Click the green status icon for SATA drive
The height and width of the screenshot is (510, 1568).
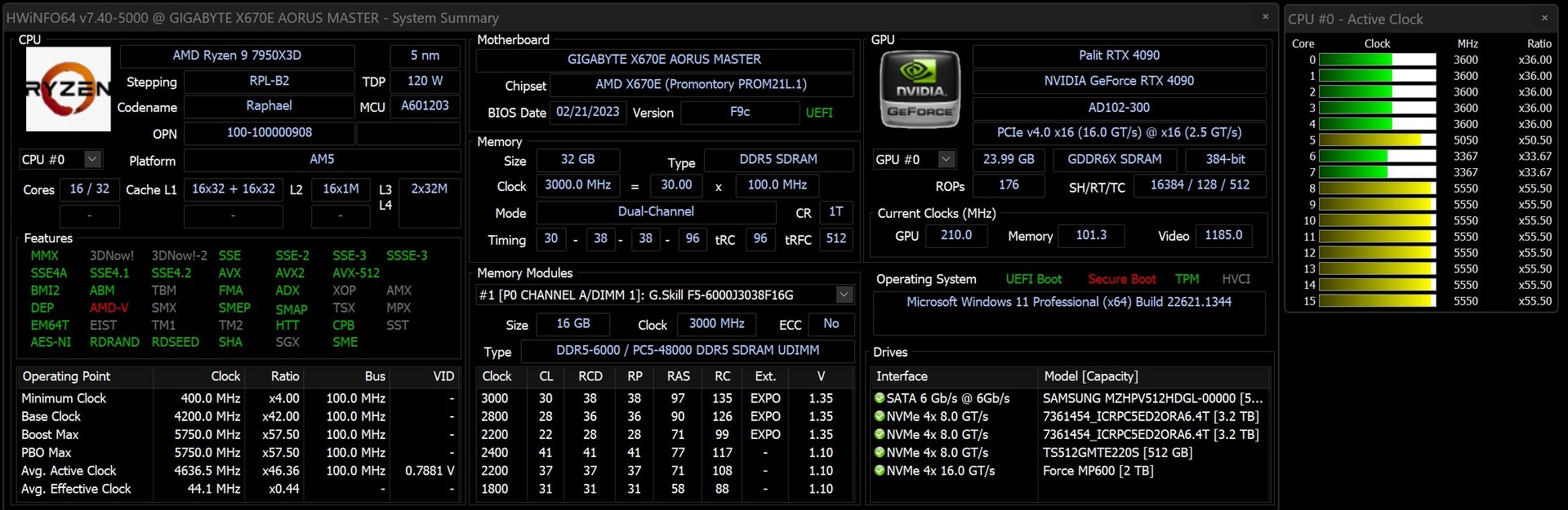(880, 398)
